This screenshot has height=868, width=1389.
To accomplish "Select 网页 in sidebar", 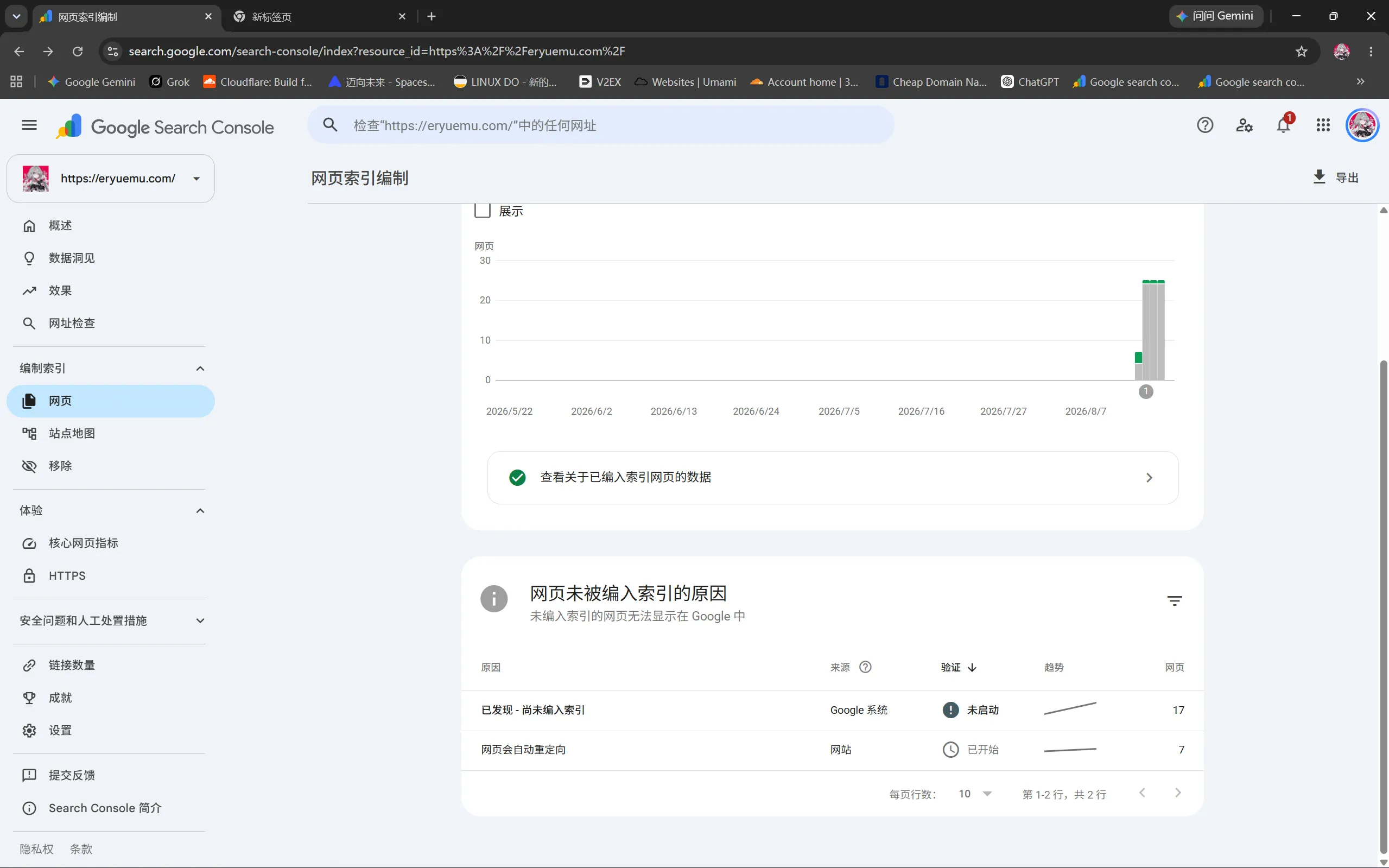I will pyautogui.click(x=111, y=401).
